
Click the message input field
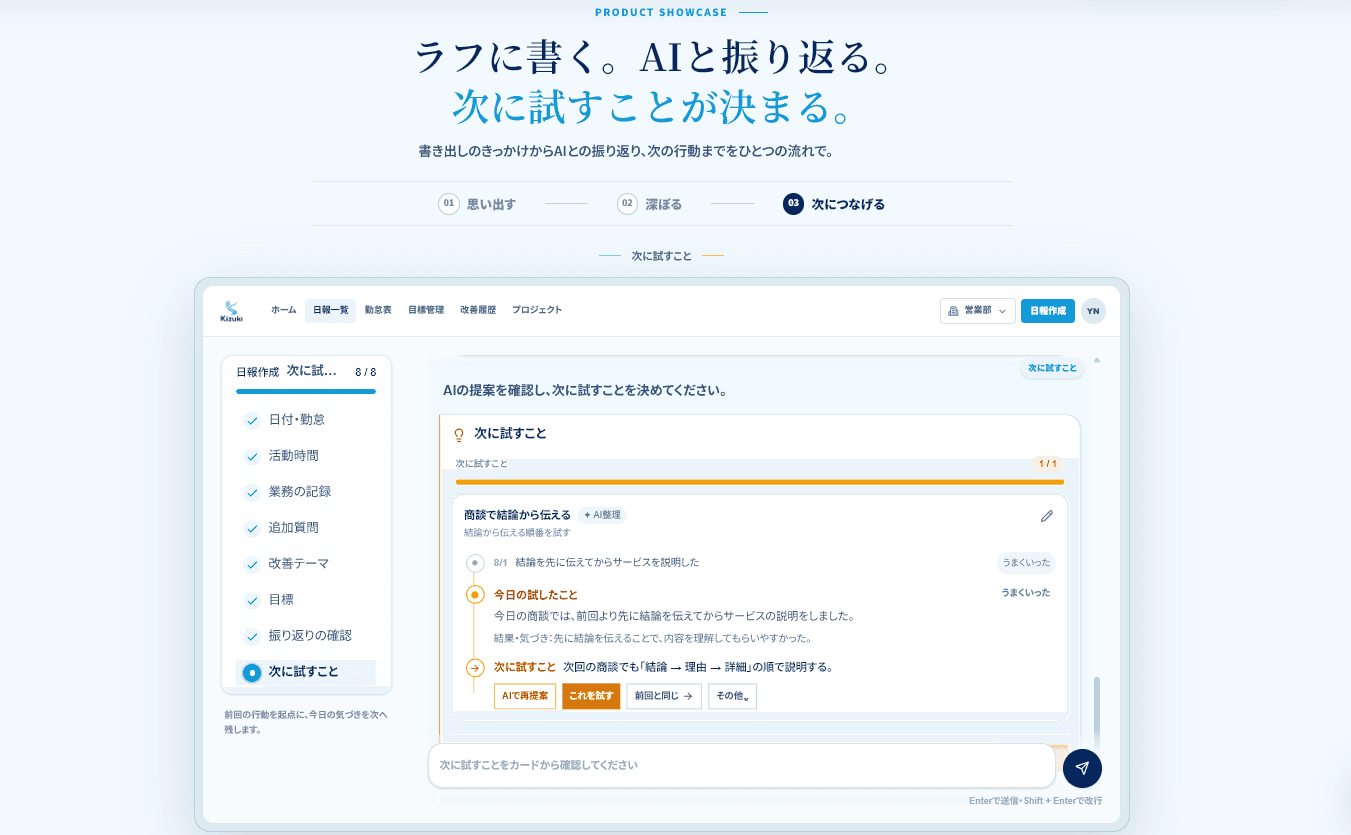pos(742,765)
